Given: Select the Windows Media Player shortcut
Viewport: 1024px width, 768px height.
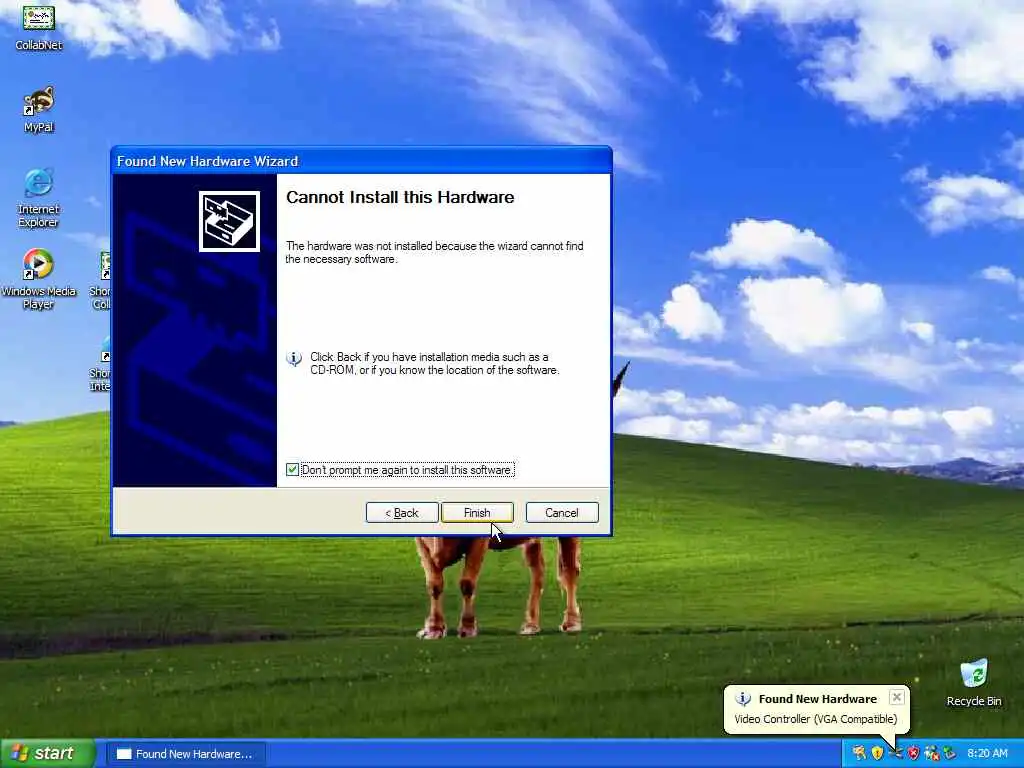Looking at the screenshot, I should coord(39,280).
